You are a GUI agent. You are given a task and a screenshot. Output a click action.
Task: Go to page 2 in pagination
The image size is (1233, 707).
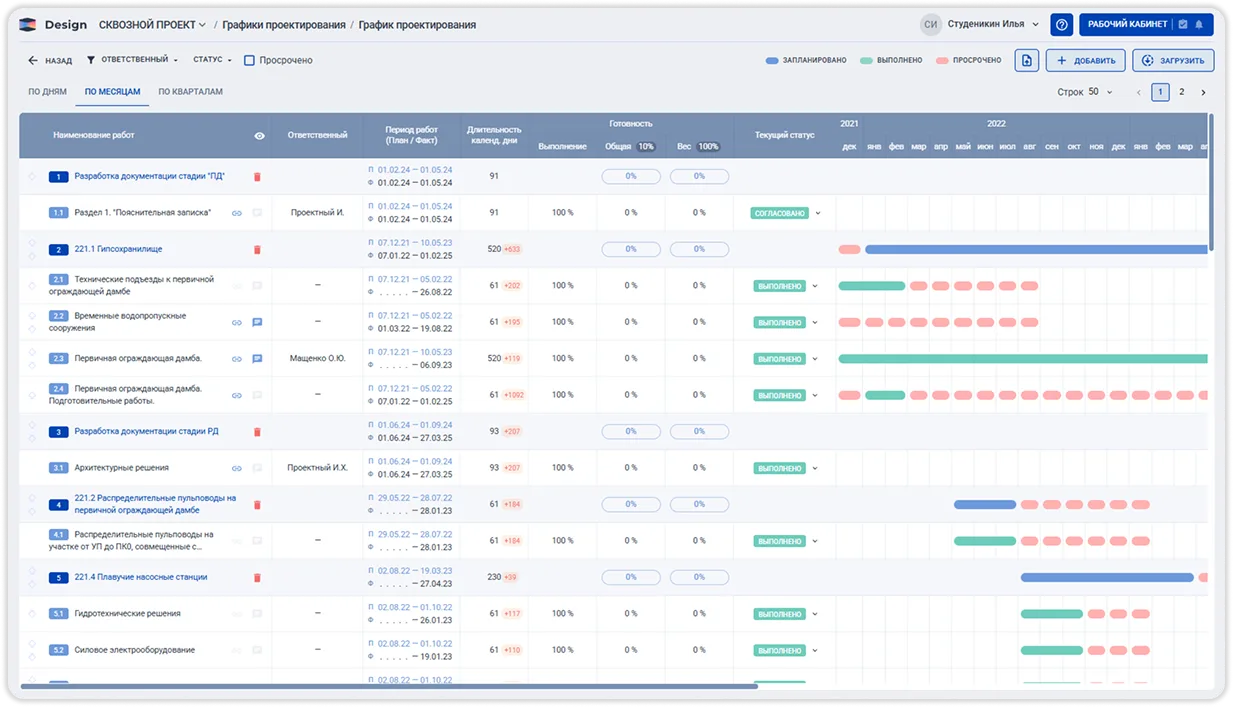(x=1181, y=92)
